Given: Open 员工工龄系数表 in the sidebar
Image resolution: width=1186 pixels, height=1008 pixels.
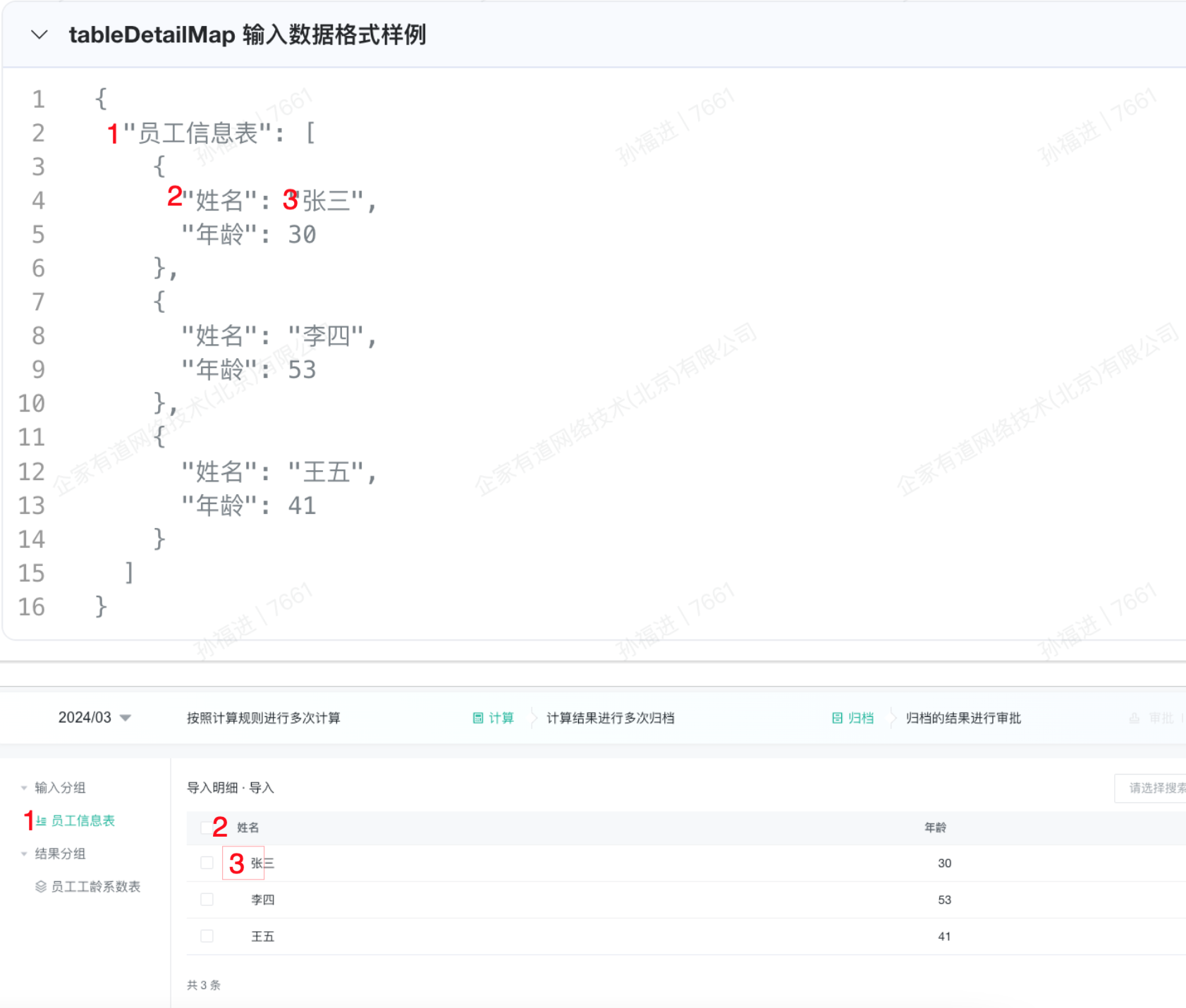Looking at the screenshot, I should click(95, 887).
